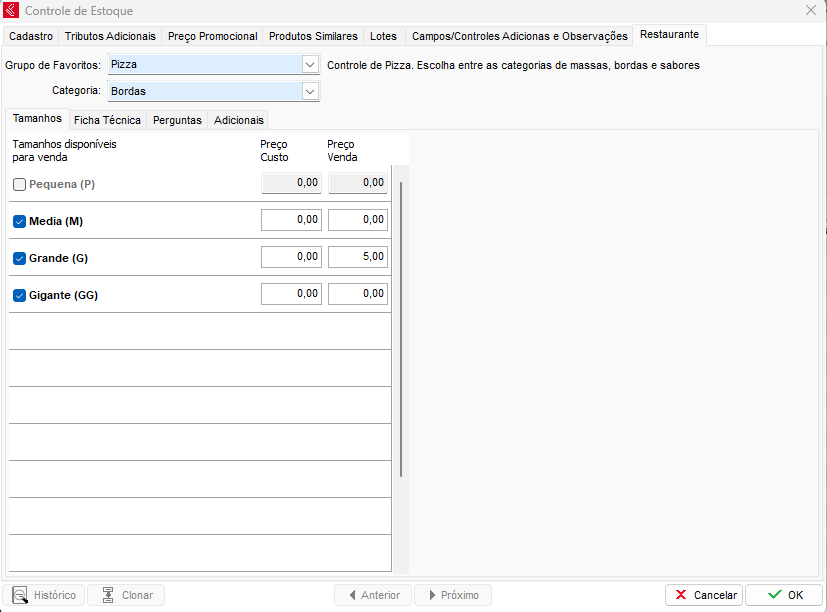Open the Grupo de Favoritos dropdown

pos(309,65)
